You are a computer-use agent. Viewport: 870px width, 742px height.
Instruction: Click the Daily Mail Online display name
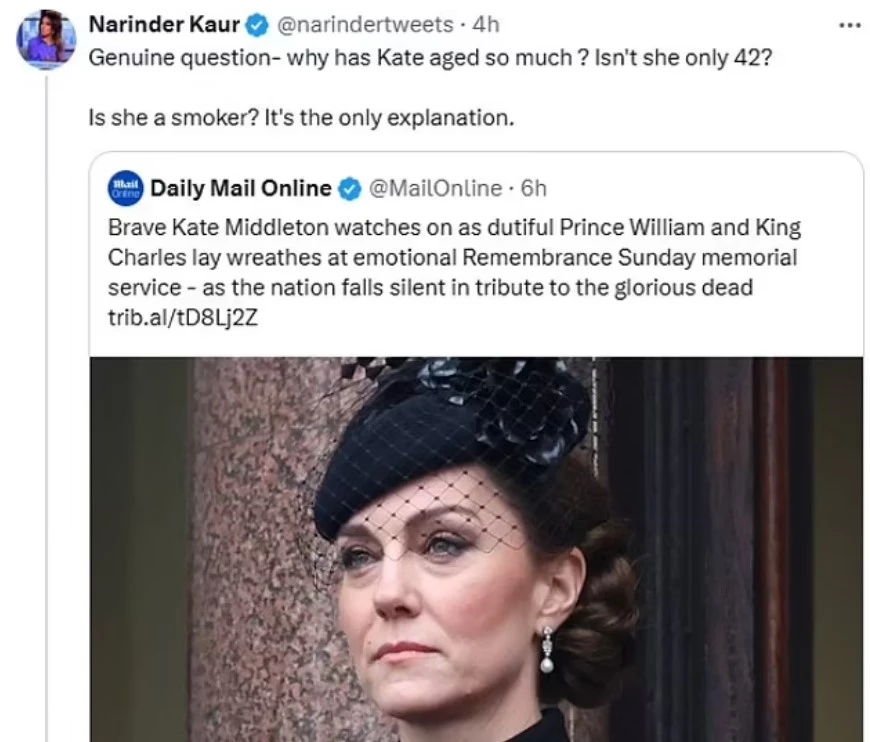[x=240, y=188]
